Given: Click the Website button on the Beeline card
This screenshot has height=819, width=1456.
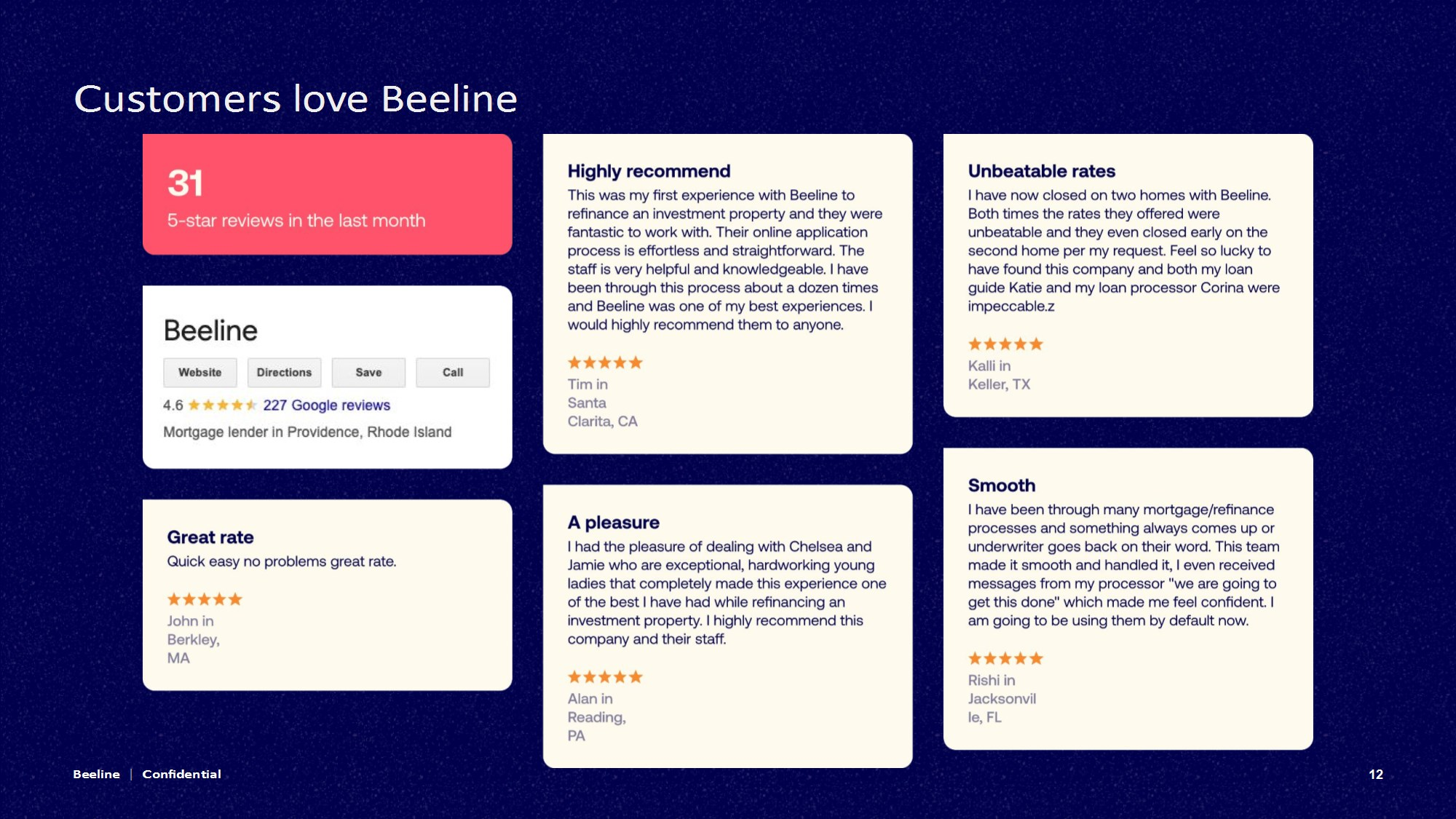Looking at the screenshot, I should tap(200, 372).
